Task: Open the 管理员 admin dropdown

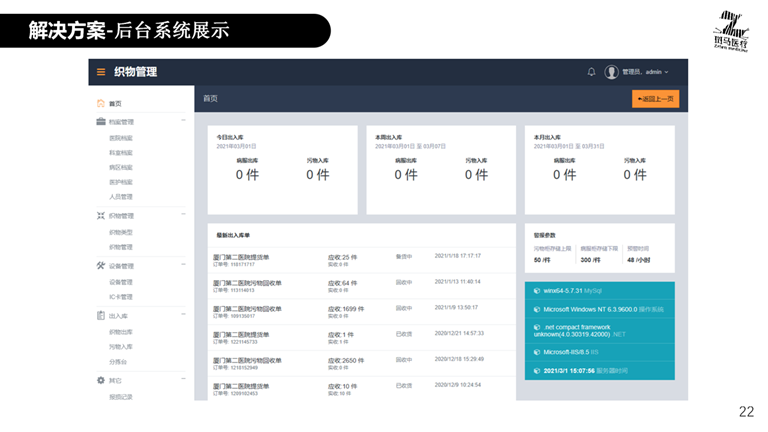Action: 645,72
